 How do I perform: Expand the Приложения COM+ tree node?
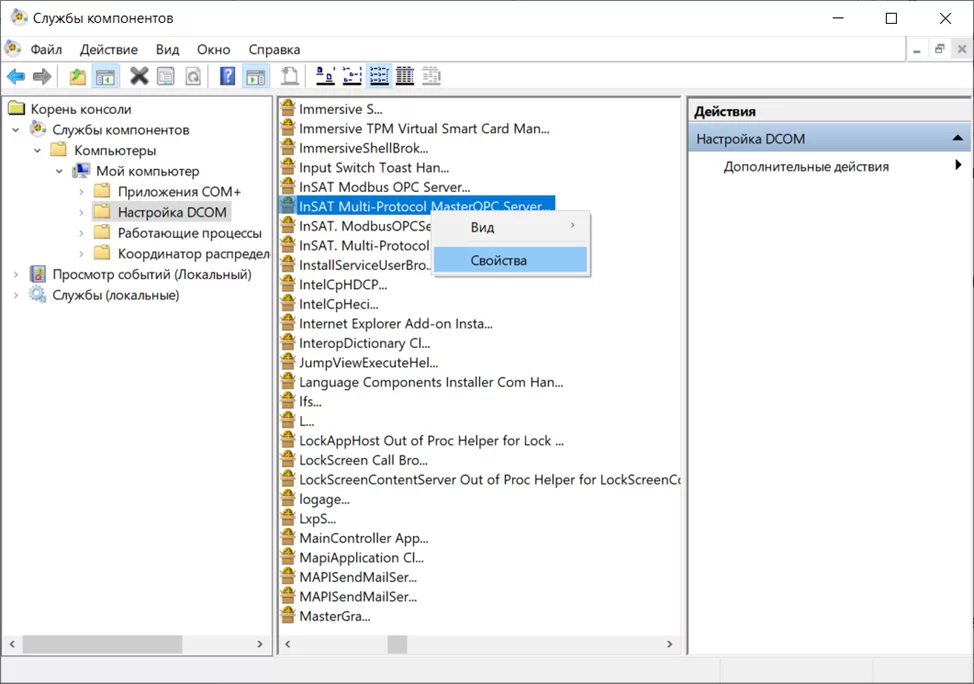(x=81, y=192)
